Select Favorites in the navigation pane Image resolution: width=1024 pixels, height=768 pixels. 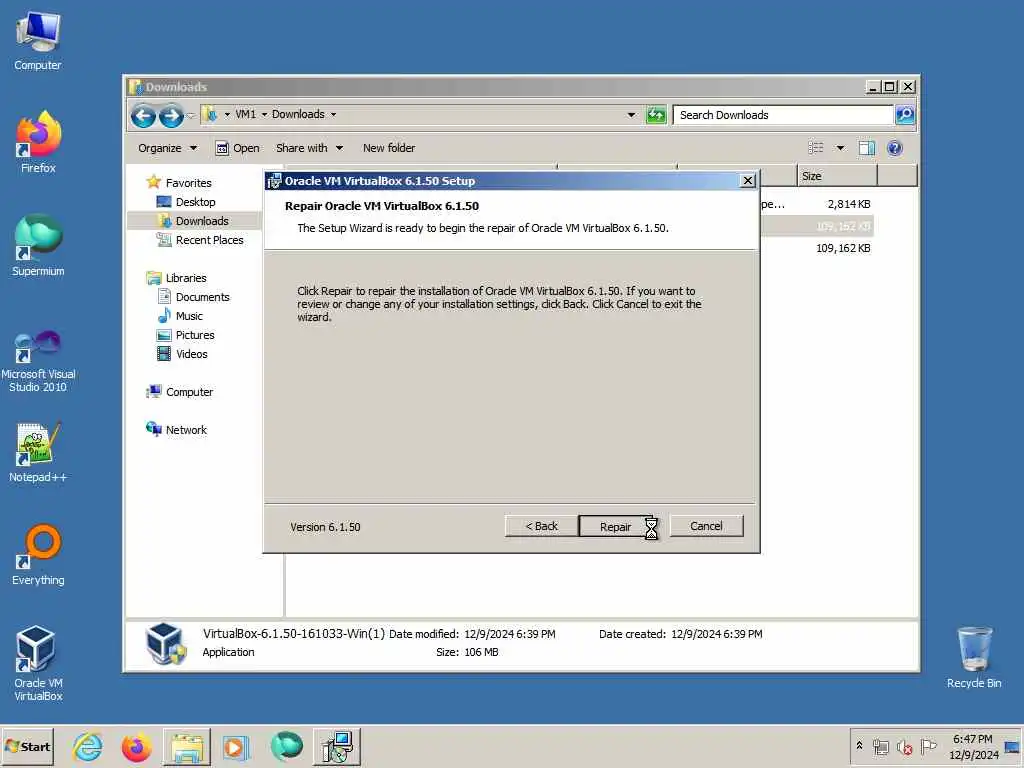[188, 183]
